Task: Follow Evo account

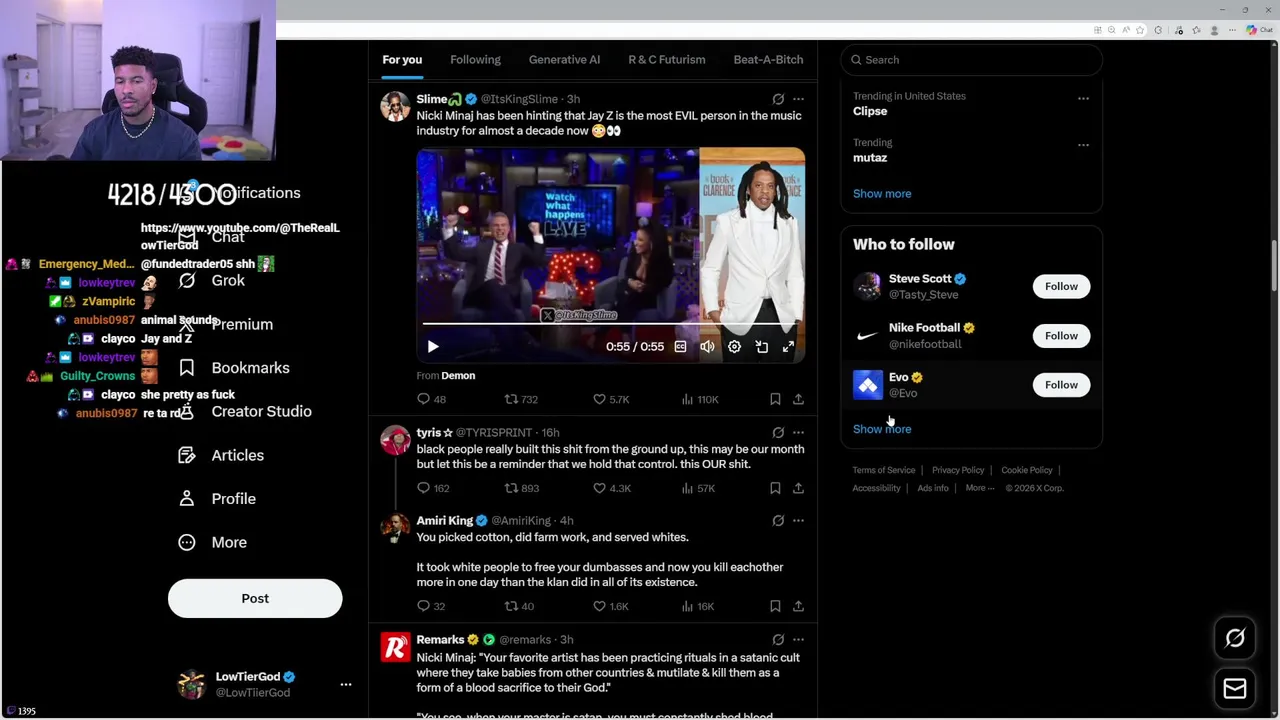Action: click(x=1061, y=385)
